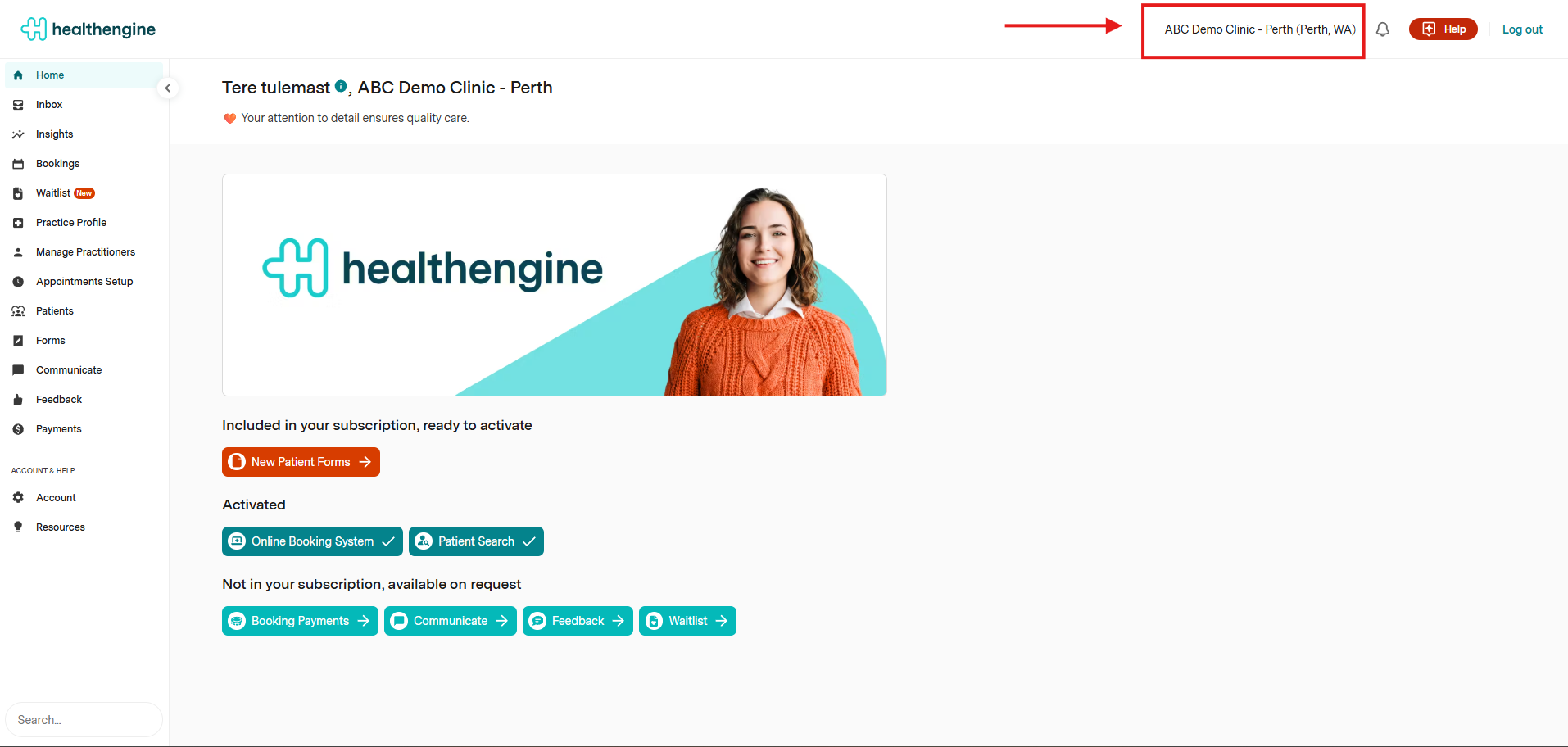The image size is (1568, 747).
Task: Open the Patient Search activated feature
Action: point(476,541)
